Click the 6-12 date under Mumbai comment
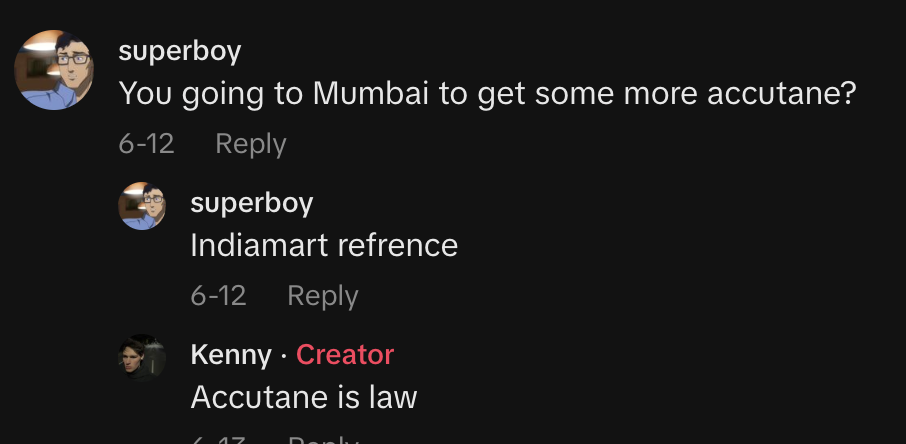This screenshot has height=444, width=906. pos(146,143)
